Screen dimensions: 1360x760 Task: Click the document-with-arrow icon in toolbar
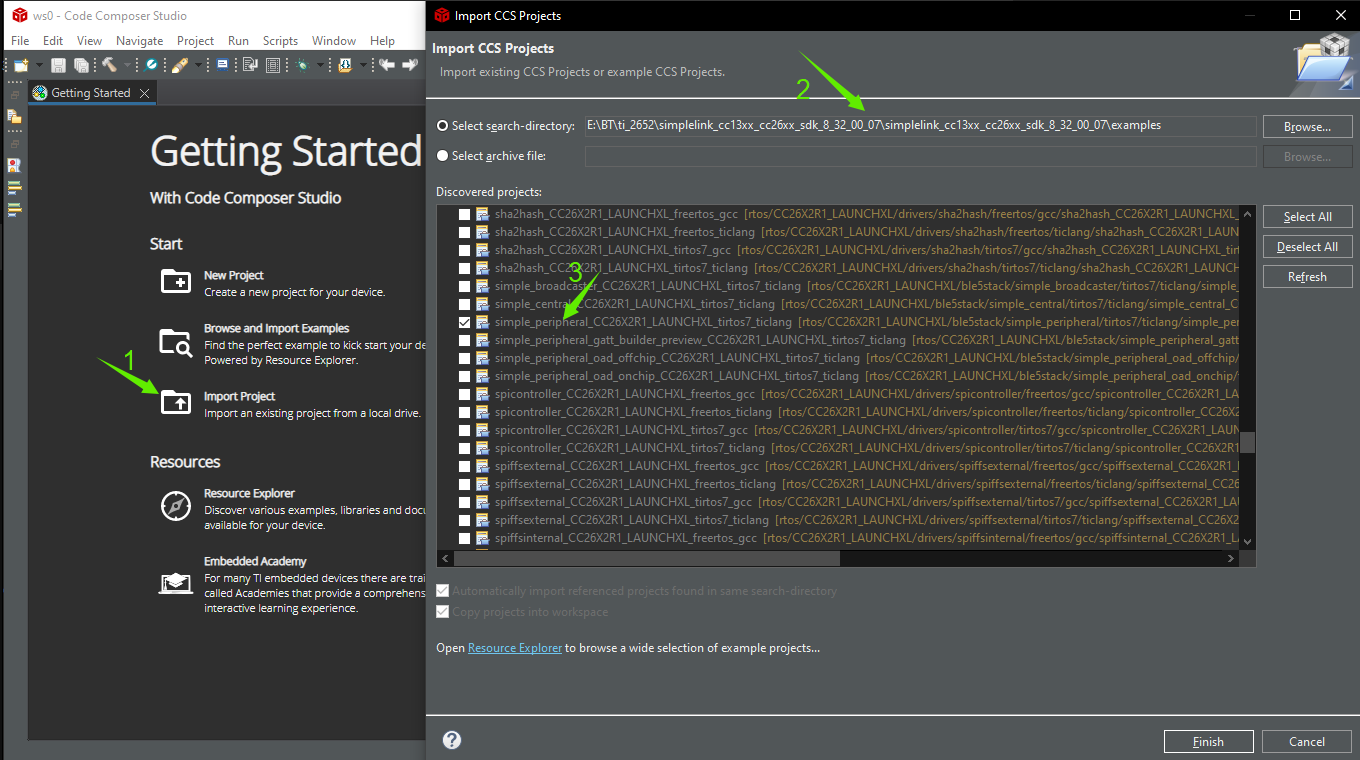coord(250,65)
